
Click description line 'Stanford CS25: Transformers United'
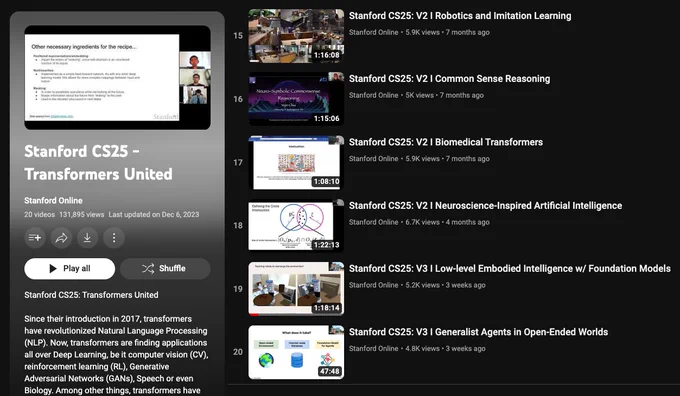[91, 295]
